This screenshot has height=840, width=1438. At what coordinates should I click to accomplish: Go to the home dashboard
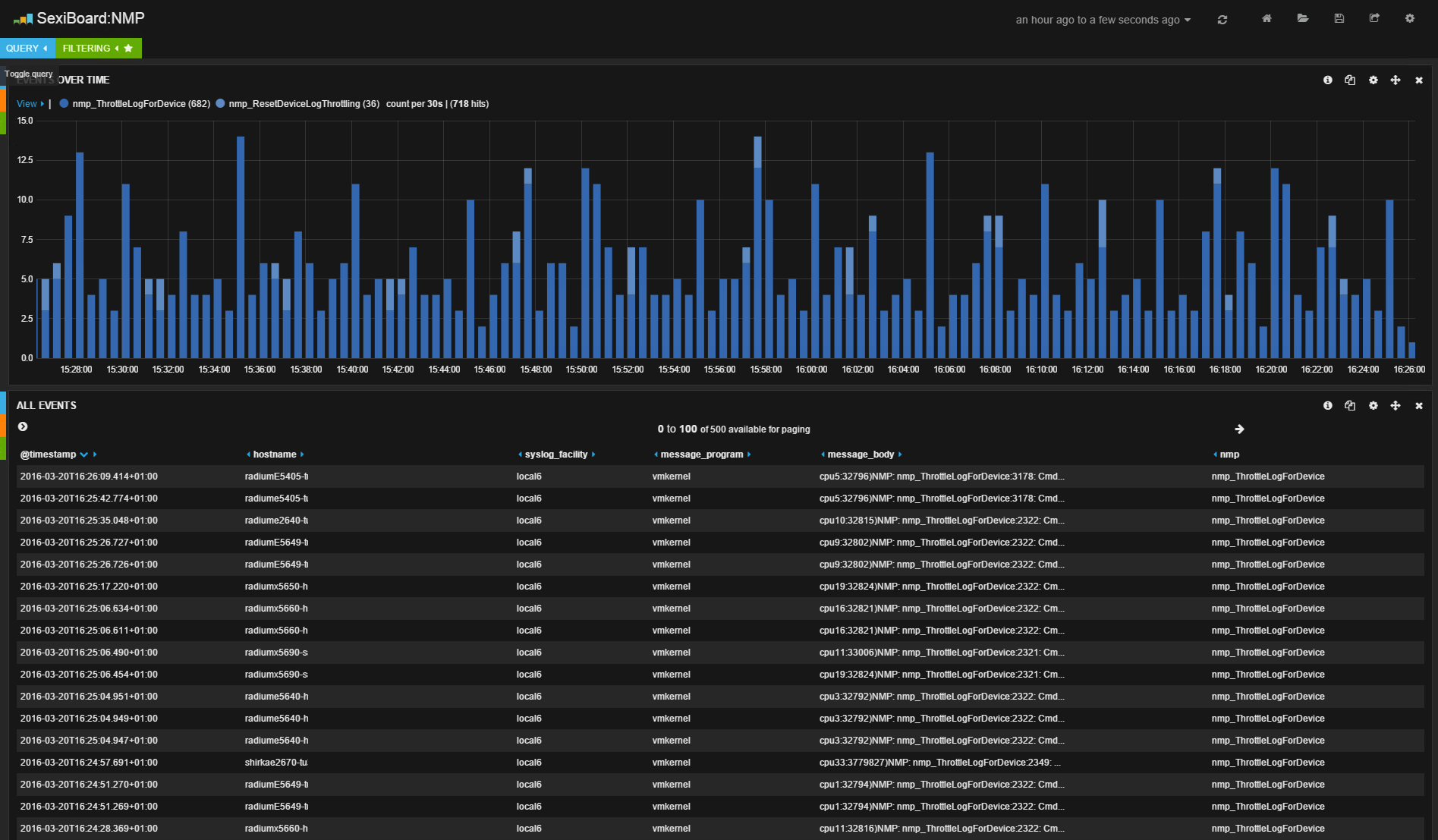(1267, 19)
